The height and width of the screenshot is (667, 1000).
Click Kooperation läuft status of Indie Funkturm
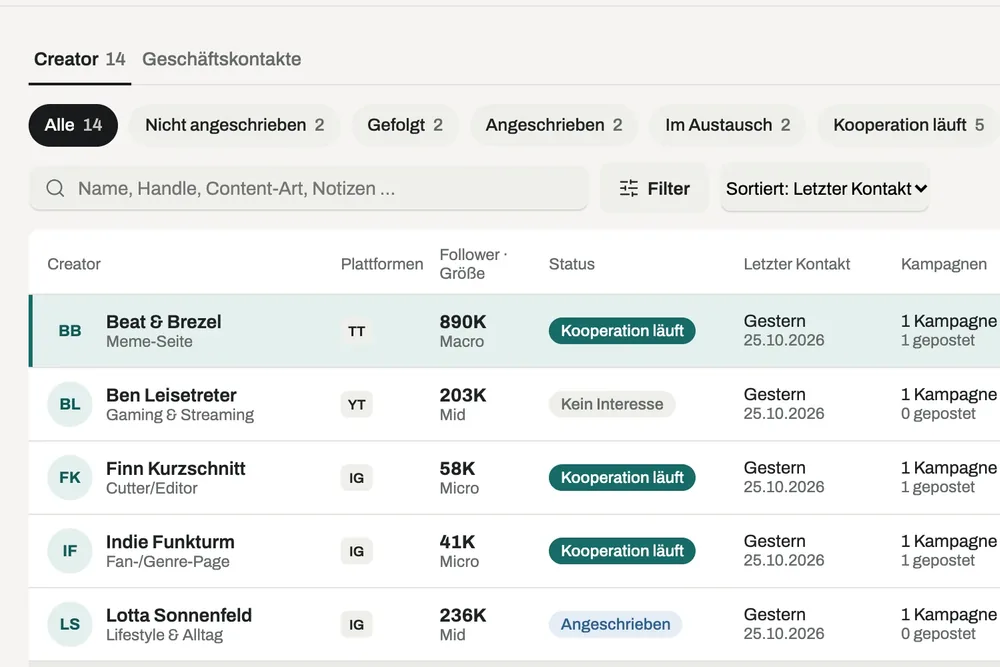point(622,551)
